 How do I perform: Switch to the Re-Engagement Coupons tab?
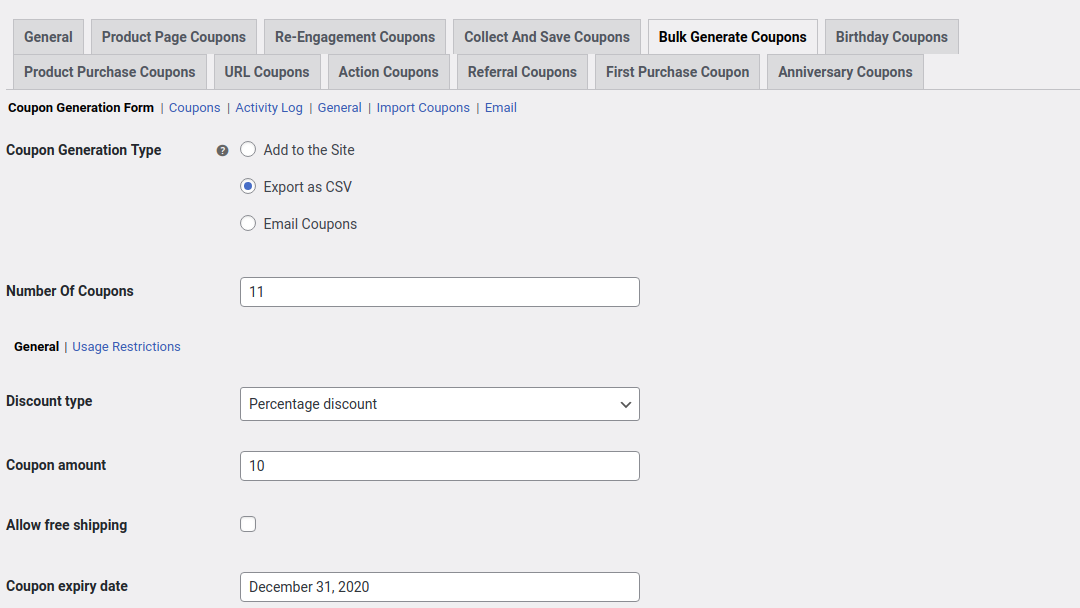[x=354, y=36]
